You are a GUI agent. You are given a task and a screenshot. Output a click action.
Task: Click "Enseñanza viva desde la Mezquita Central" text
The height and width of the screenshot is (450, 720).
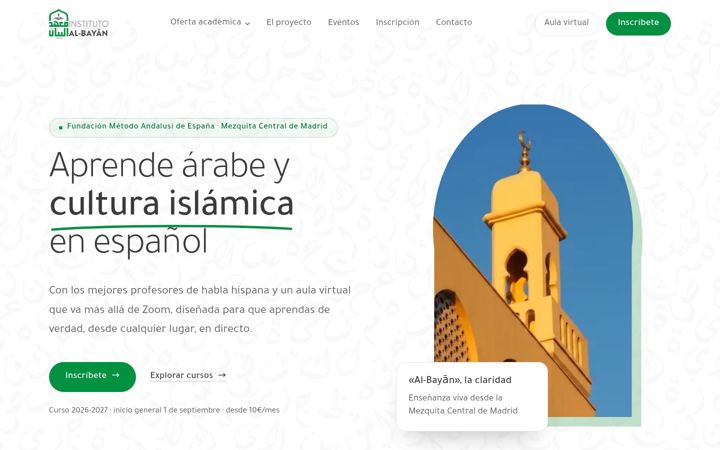coord(463,404)
